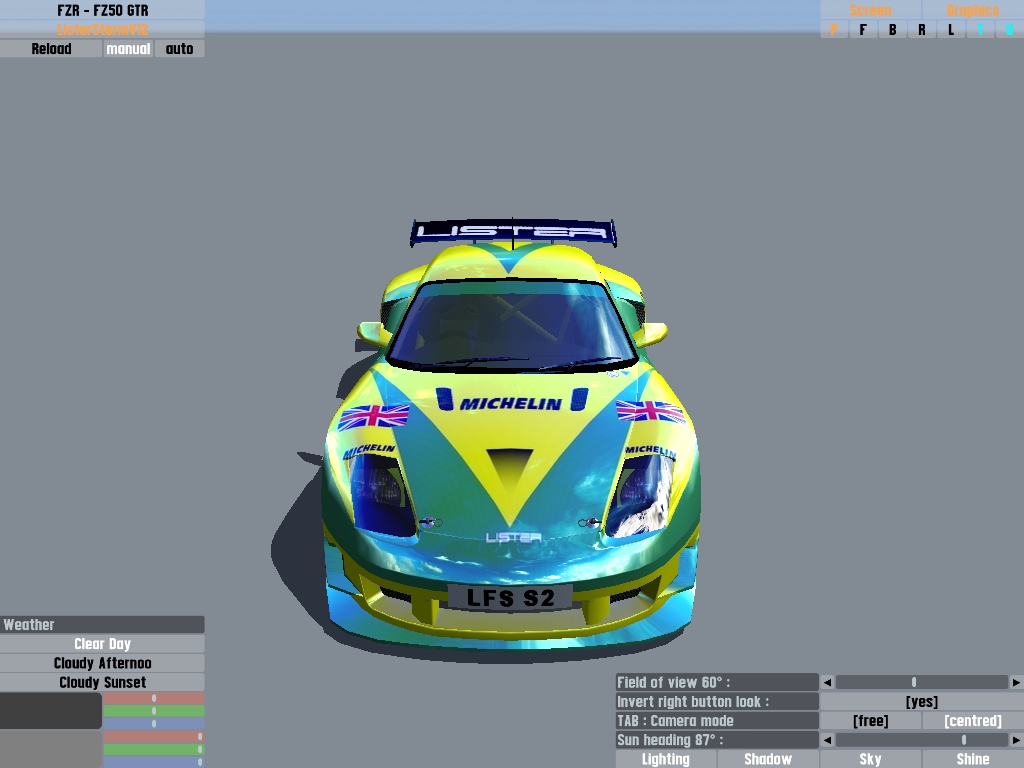The width and height of the screenshot is (1024, 768).
Task: Click the LFS S2 number plate on car
Action: click(x=510, y=598)
